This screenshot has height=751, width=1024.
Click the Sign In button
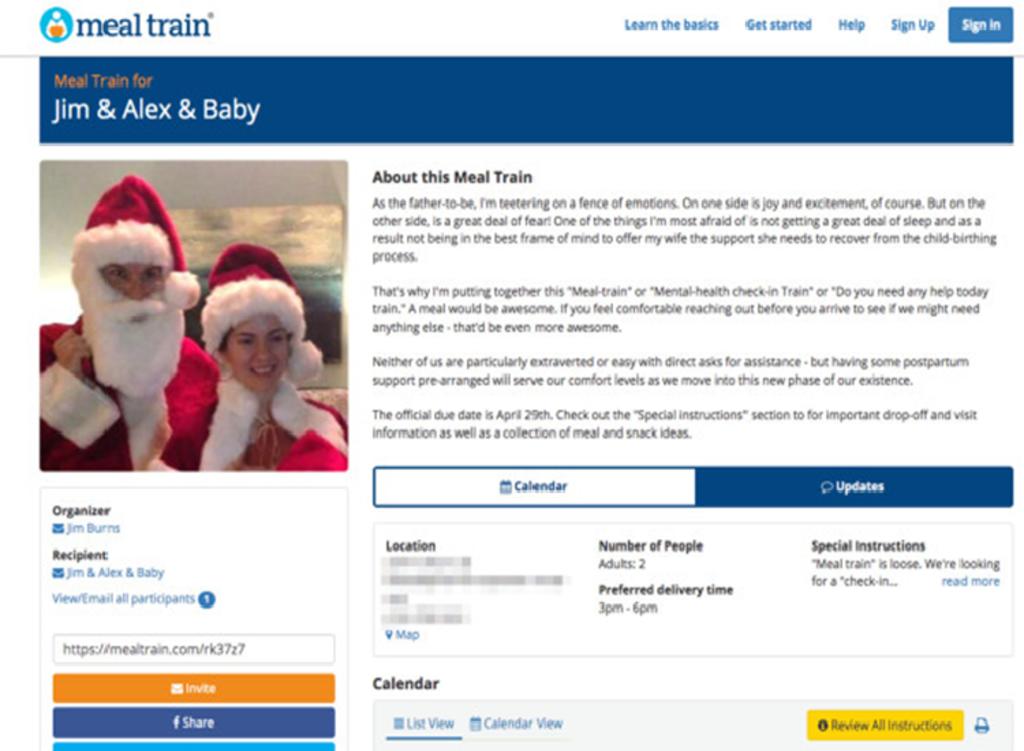pos(979,26)
